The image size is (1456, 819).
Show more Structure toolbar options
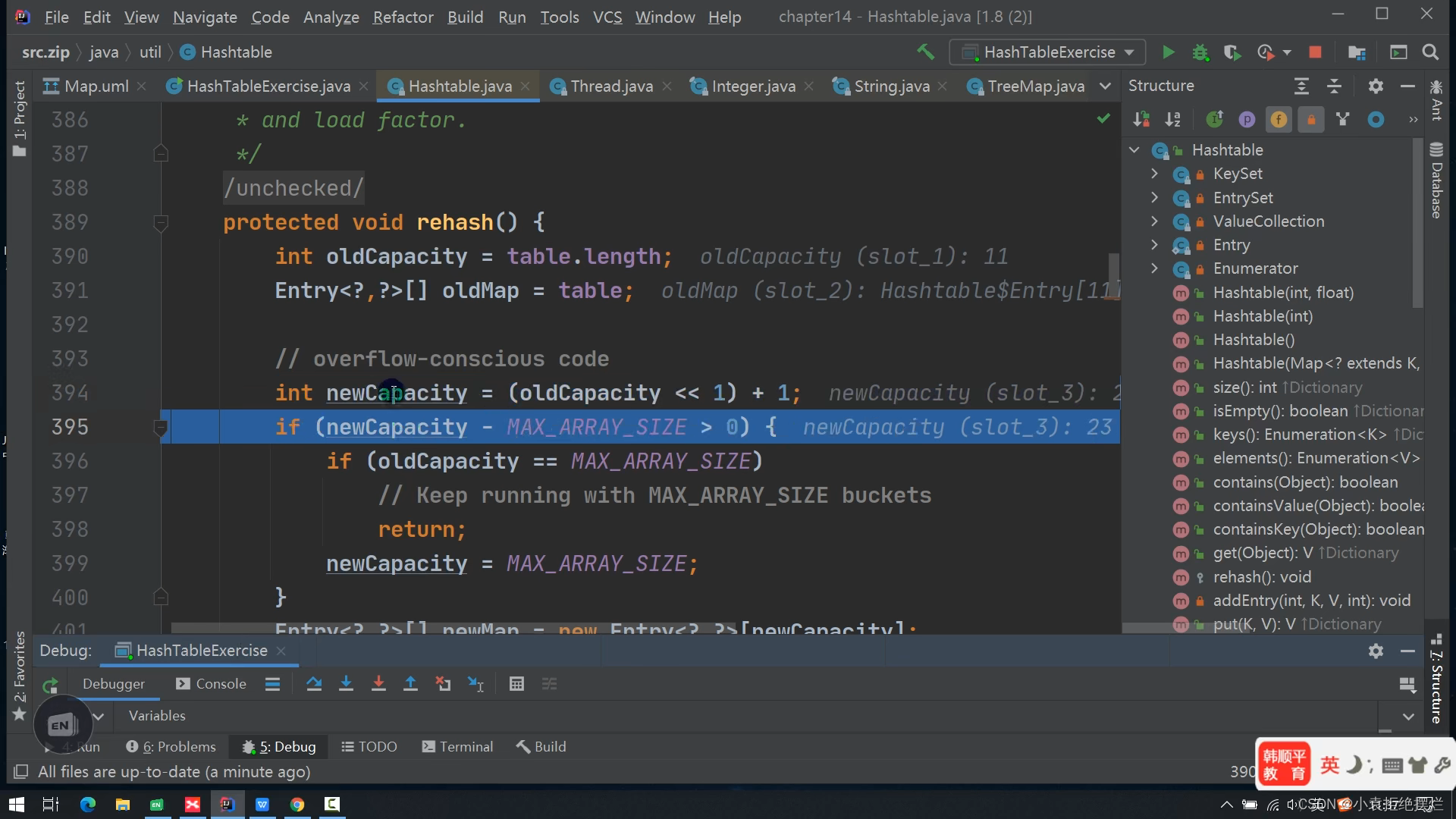click(1414, 120)
